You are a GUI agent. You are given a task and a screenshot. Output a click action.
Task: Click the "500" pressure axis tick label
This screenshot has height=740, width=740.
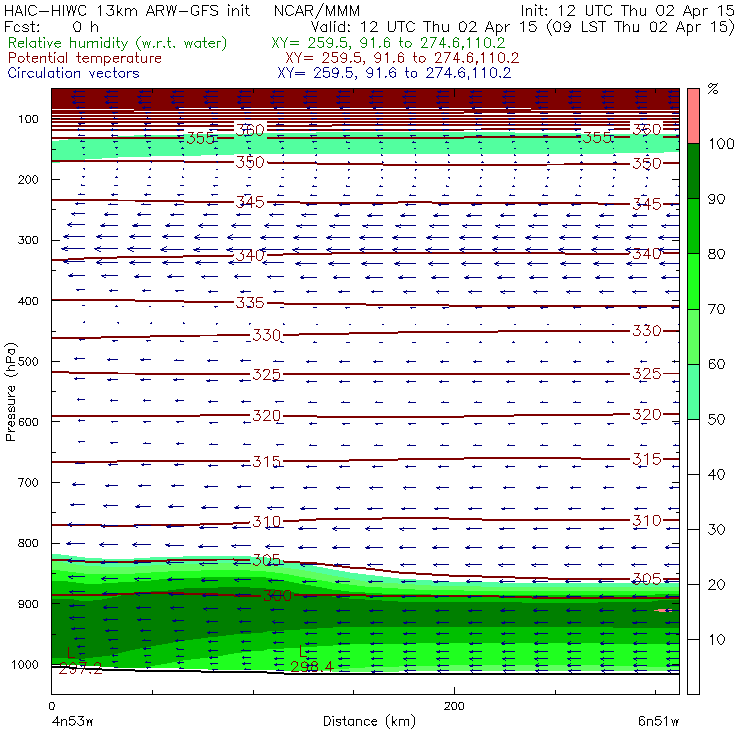pos(28,362)
